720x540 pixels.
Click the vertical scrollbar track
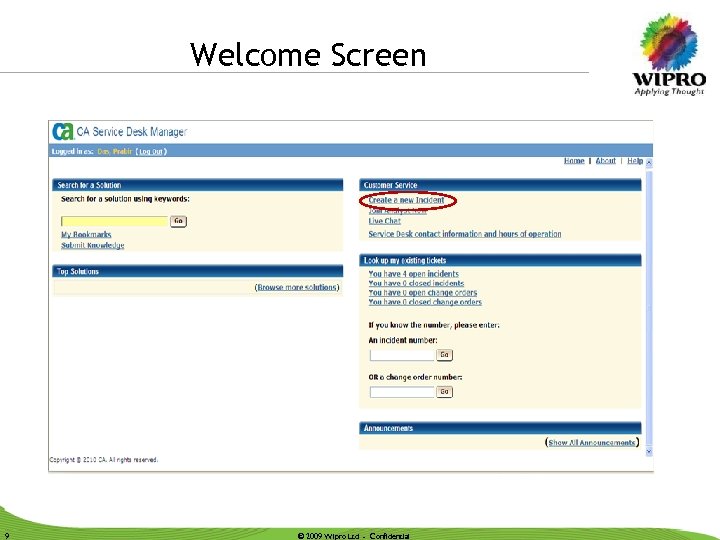649,308
